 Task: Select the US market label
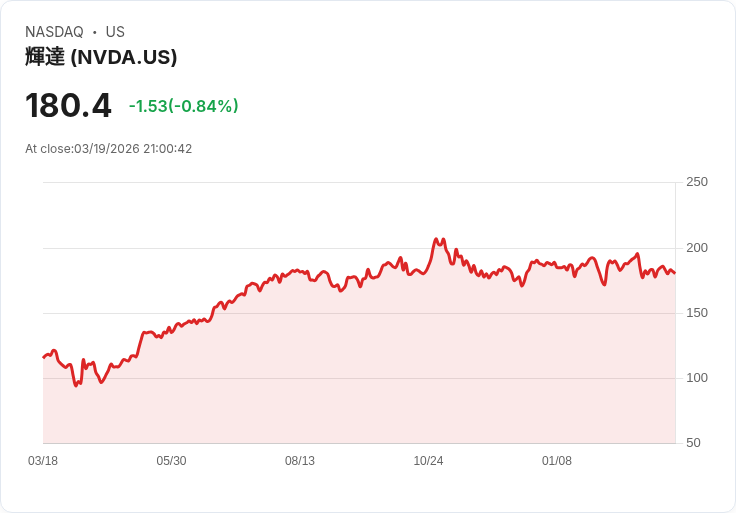click(115, 32)
